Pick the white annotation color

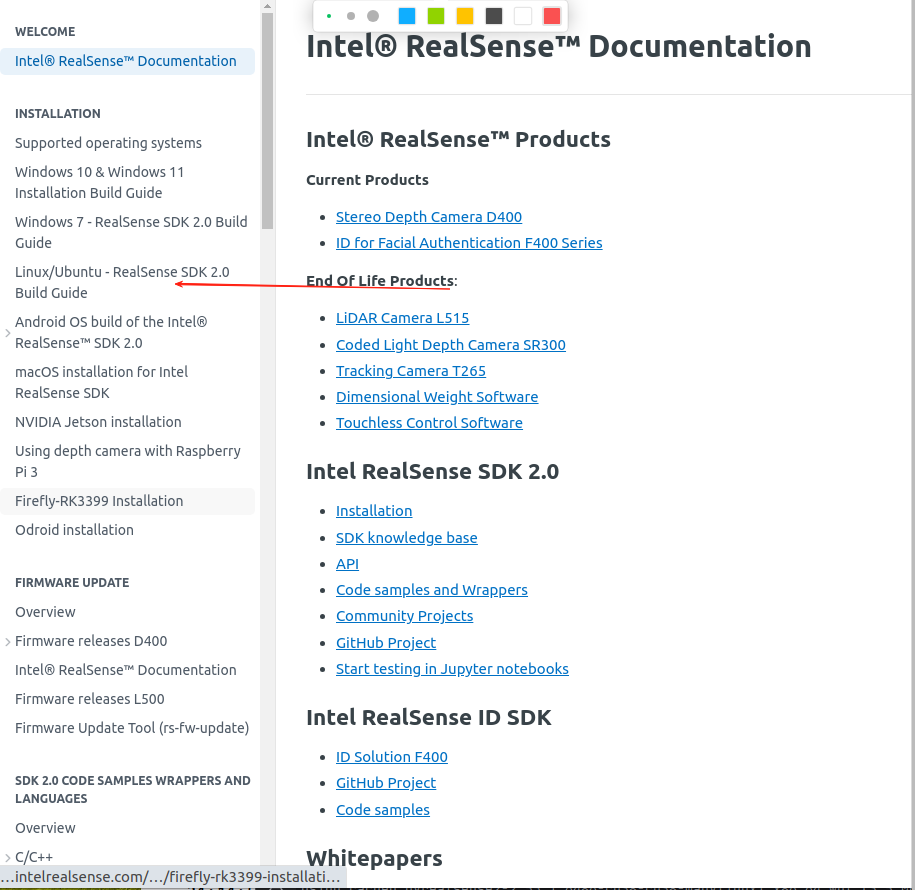coord(523,16)
